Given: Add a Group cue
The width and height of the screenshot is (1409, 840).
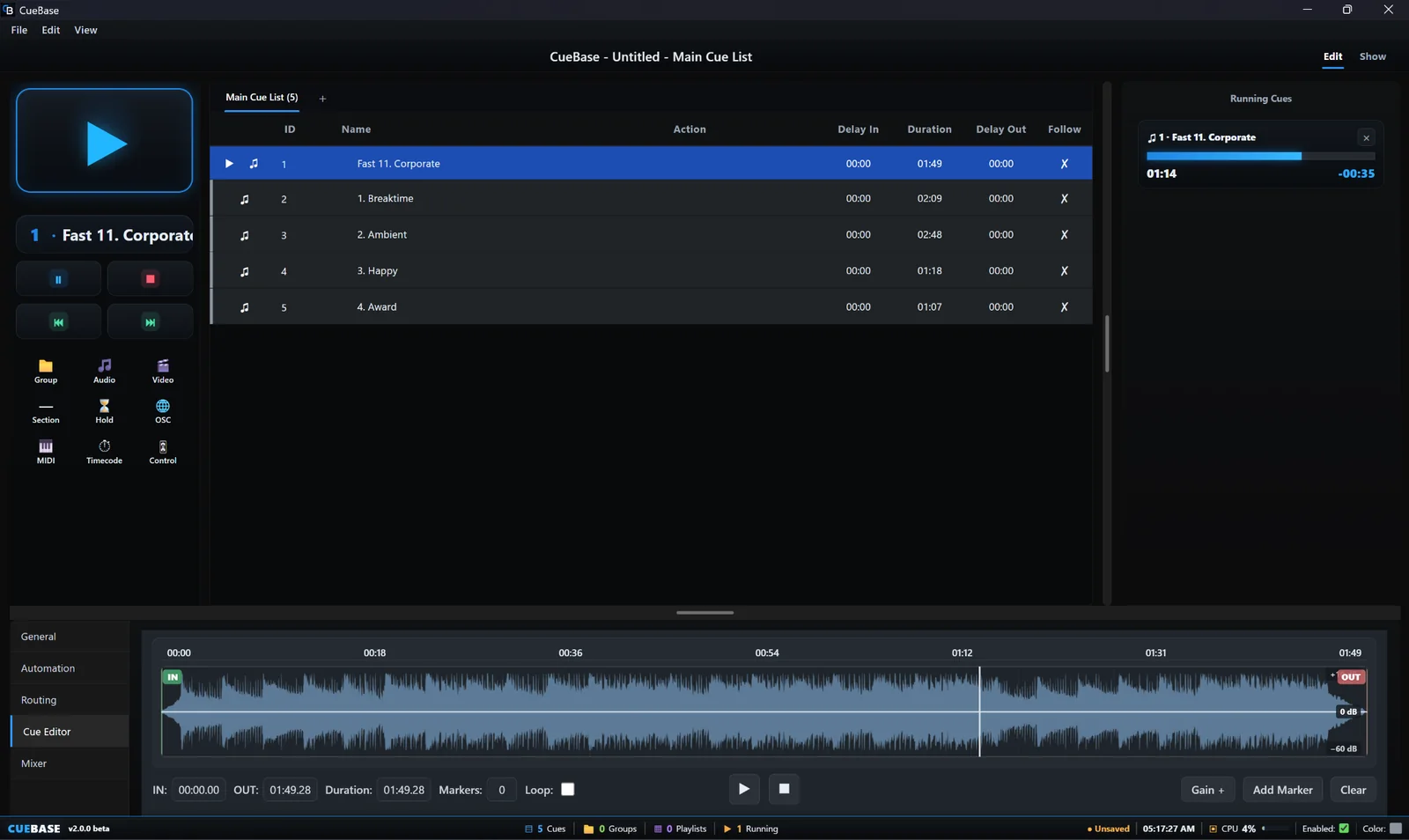Looking at the screenshot, I should (x=46, y=372).
